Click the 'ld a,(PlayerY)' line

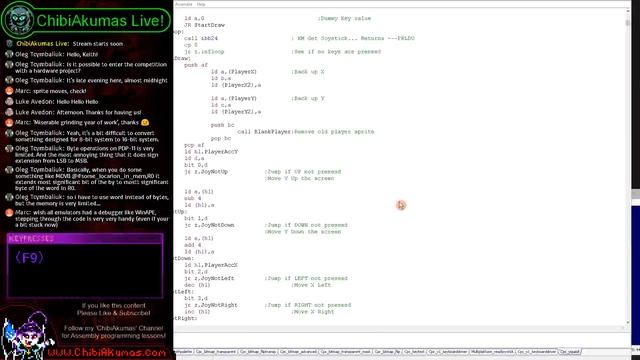(234, 98)
